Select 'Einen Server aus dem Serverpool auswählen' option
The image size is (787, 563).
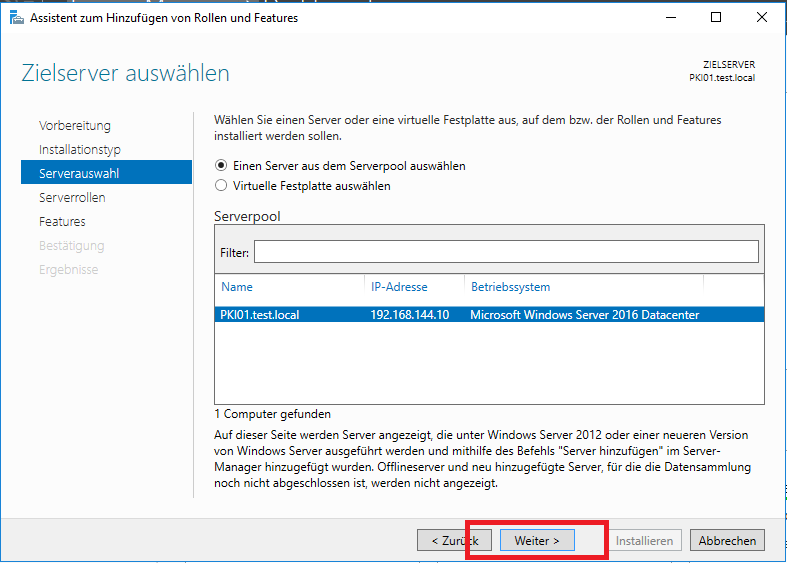[221, 166]
